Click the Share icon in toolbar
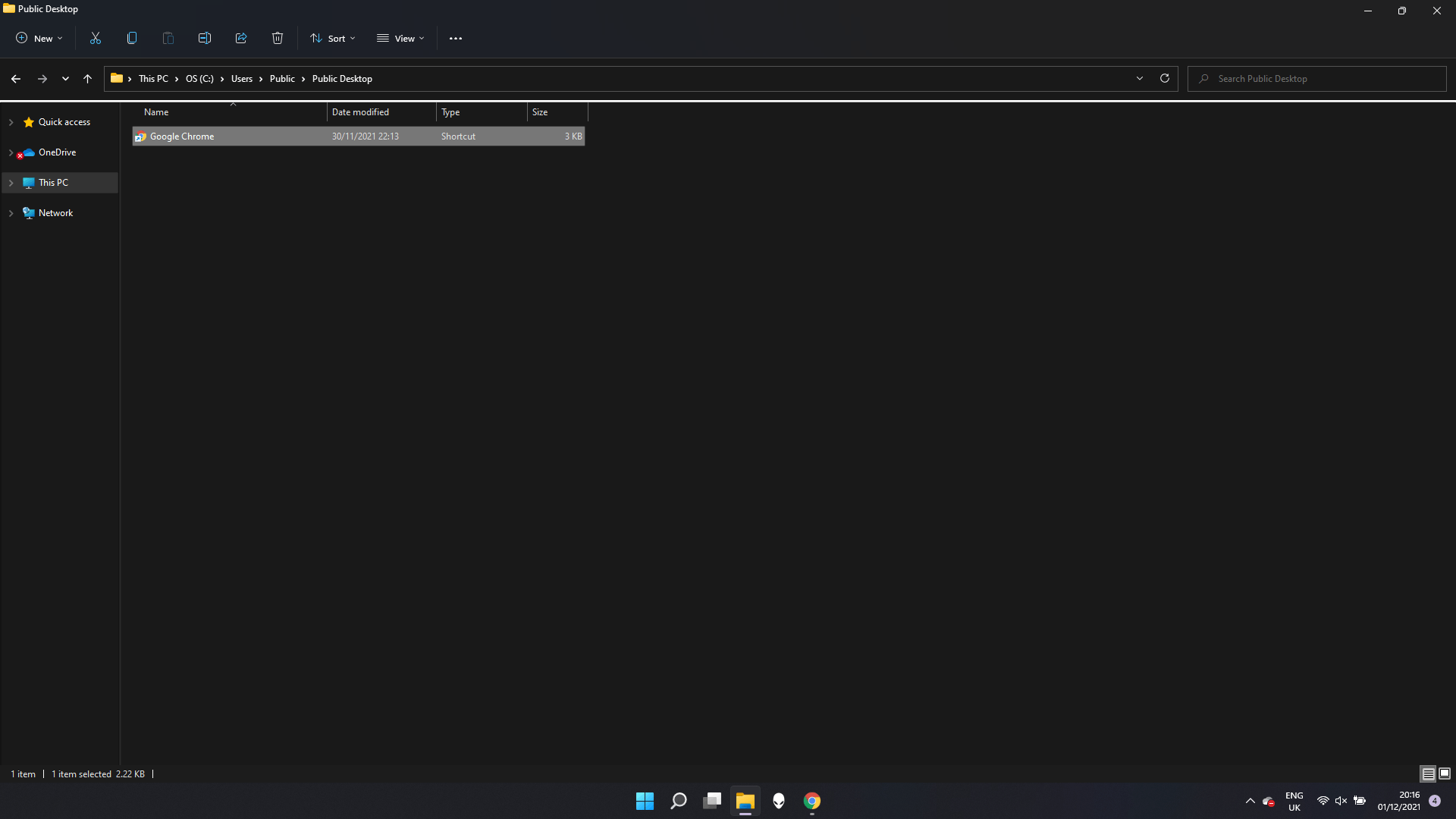Screen dimensions: 1456x819 (241, 38)
